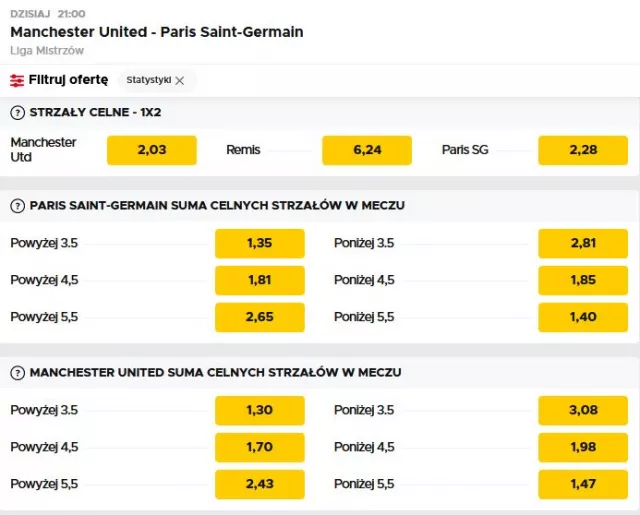The height and width of the screenshot is (515, 640).
Task: Click the Filtruj ofertę filter icon
Action: coord(17,80)
